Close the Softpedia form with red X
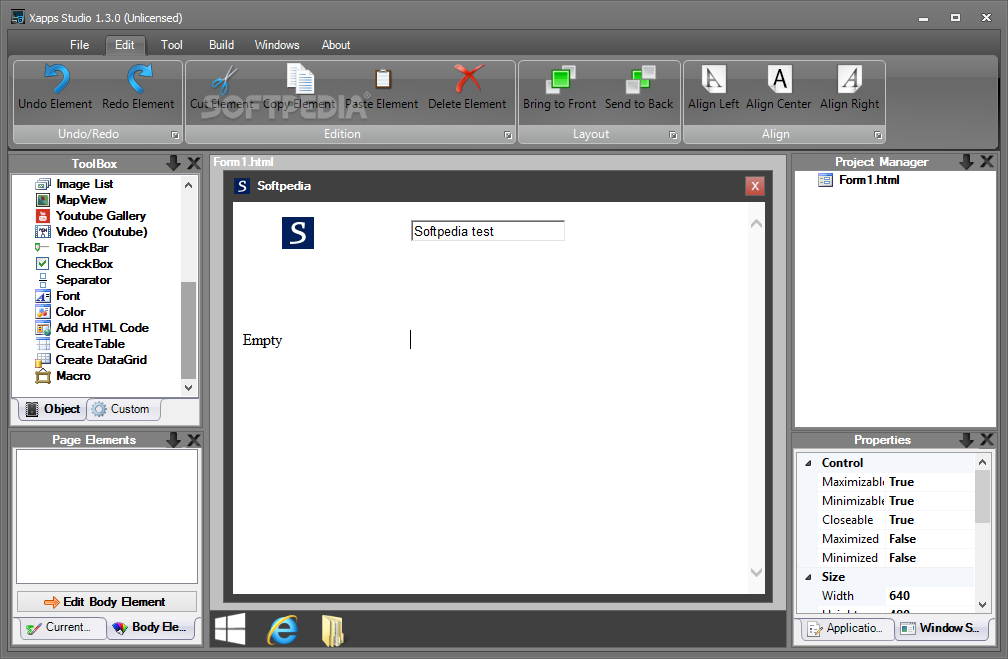Viewport: 1008px width, 659px height. 755,186
